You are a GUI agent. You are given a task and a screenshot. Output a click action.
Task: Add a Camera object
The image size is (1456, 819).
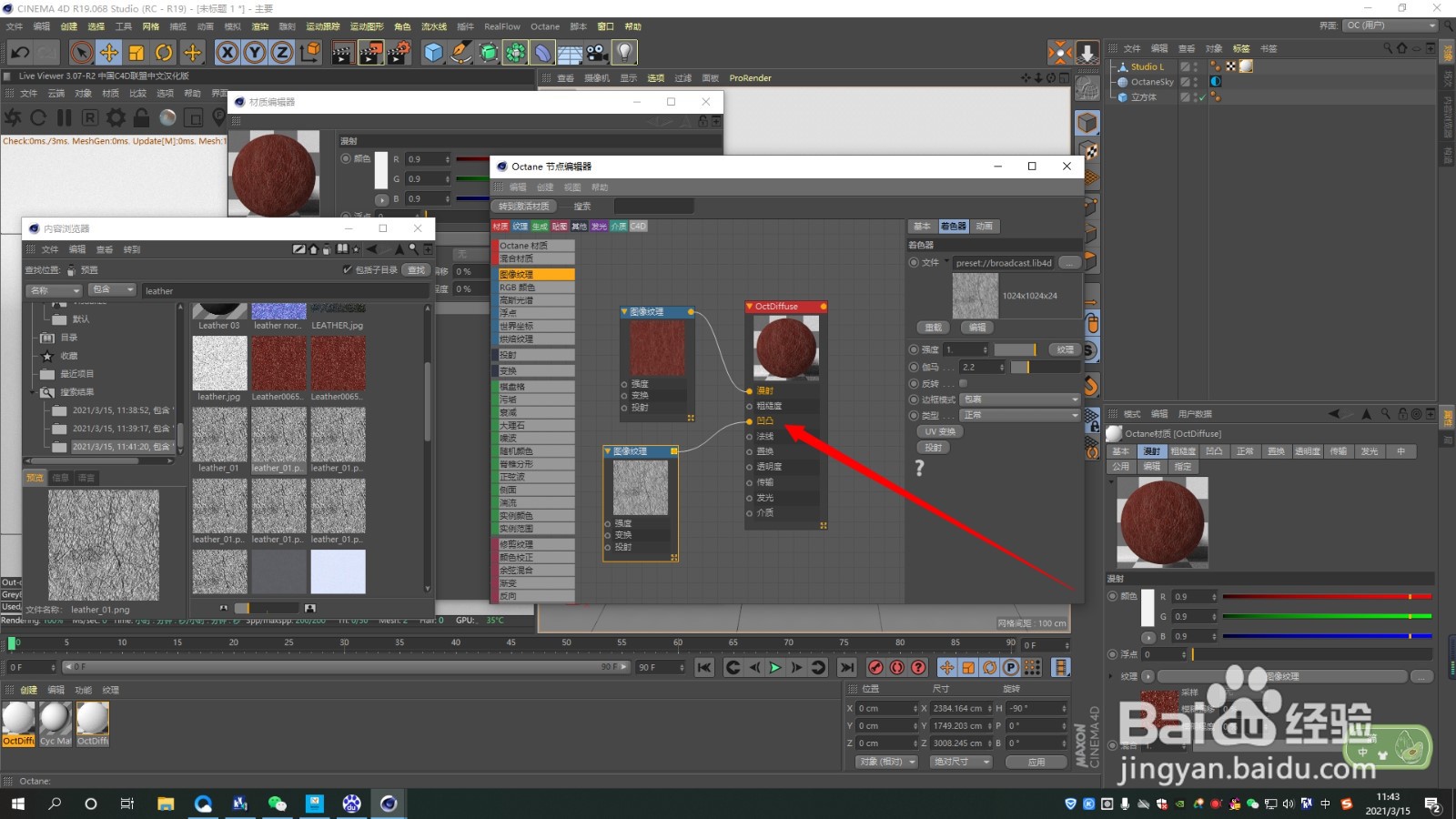[597, 52]
